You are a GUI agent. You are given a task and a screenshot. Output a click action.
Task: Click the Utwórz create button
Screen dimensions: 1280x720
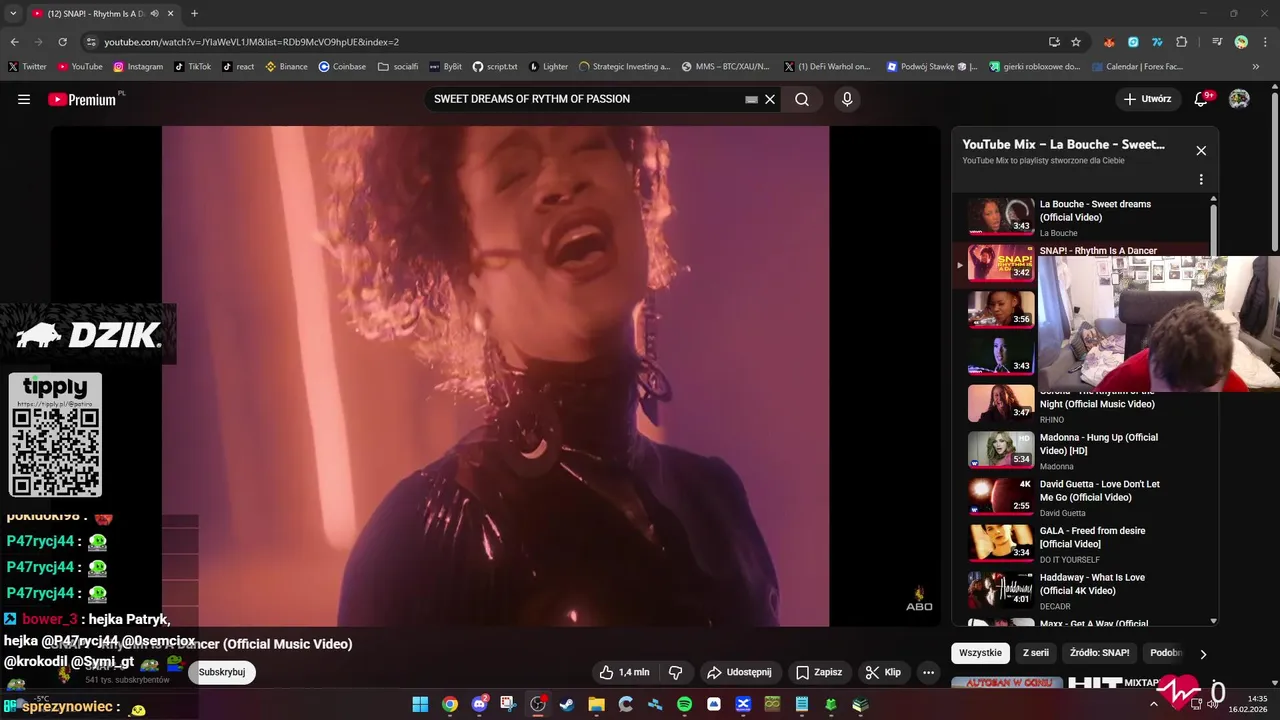click(1147, 99)
